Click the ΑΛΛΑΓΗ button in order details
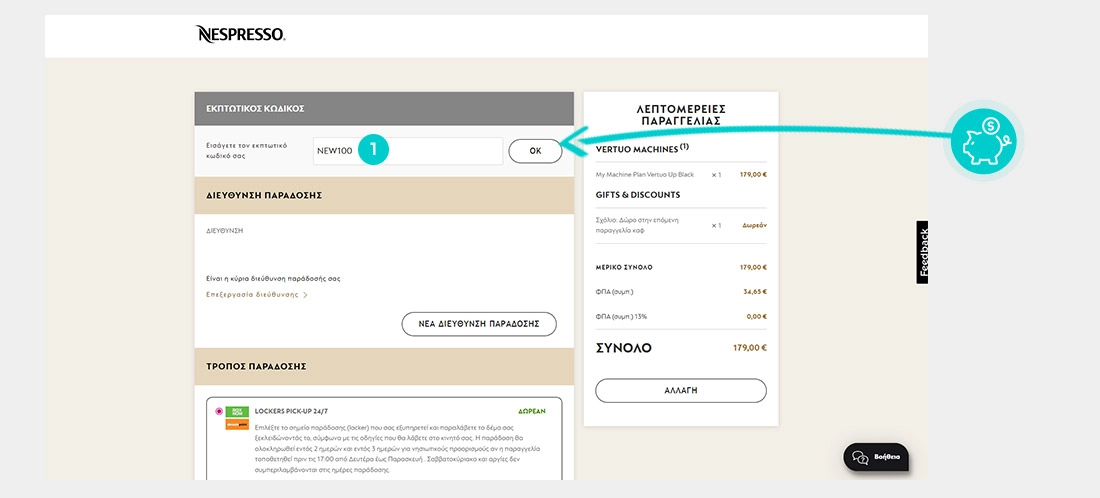This screenshot has width=1100, height=498. (680, 391)
